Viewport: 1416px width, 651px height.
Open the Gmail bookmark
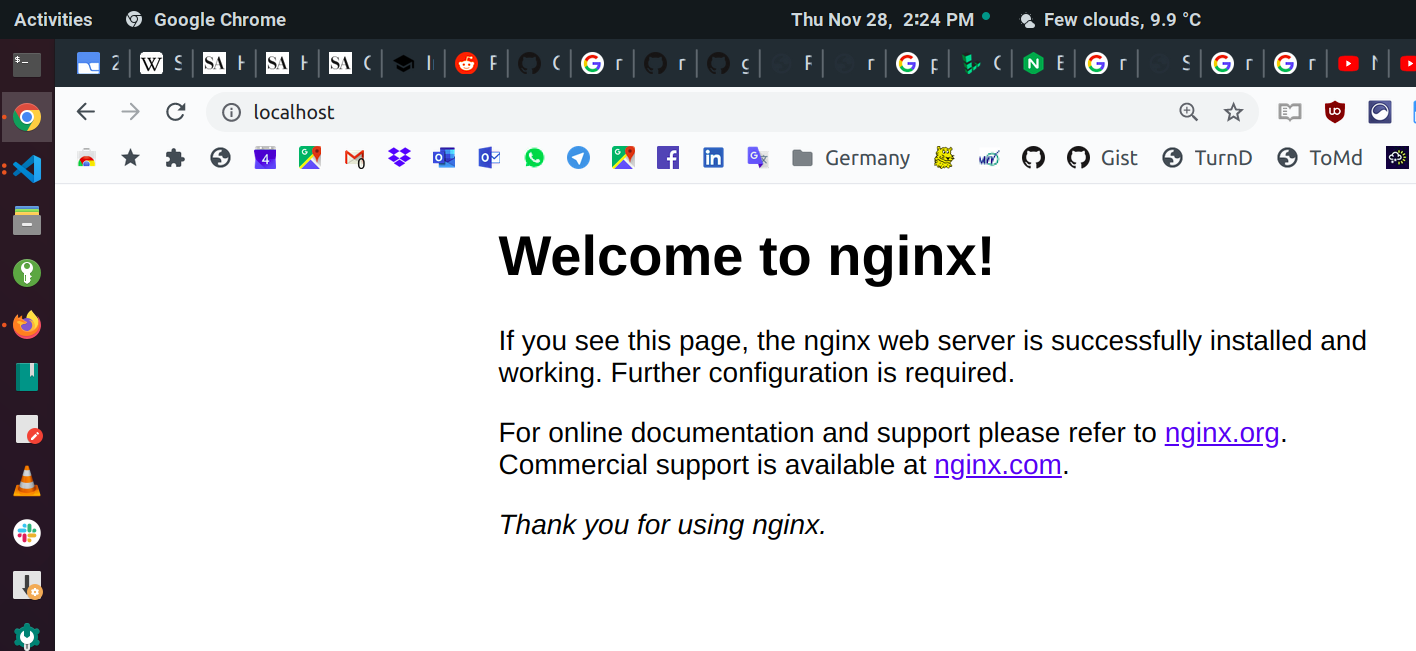355,158
